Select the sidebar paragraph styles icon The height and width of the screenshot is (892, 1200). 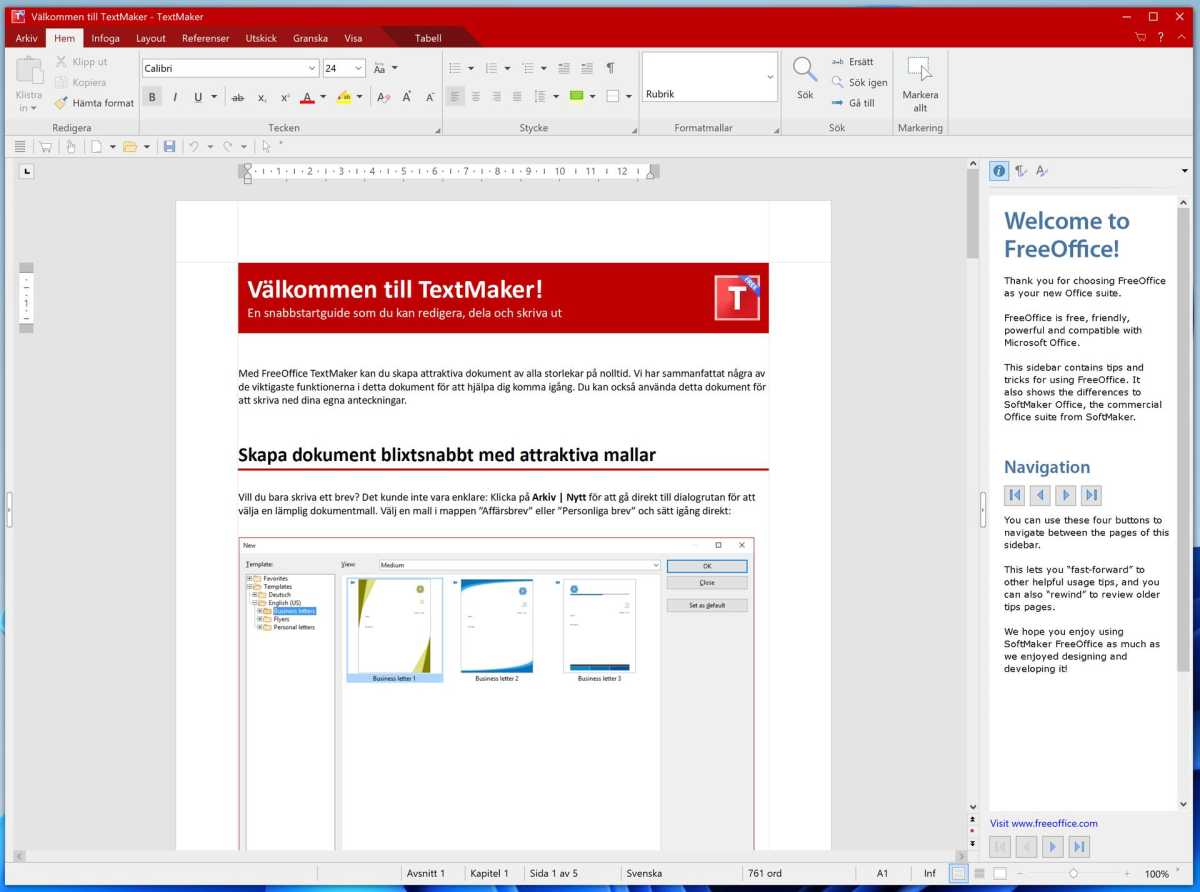(x=1020, y=171)
